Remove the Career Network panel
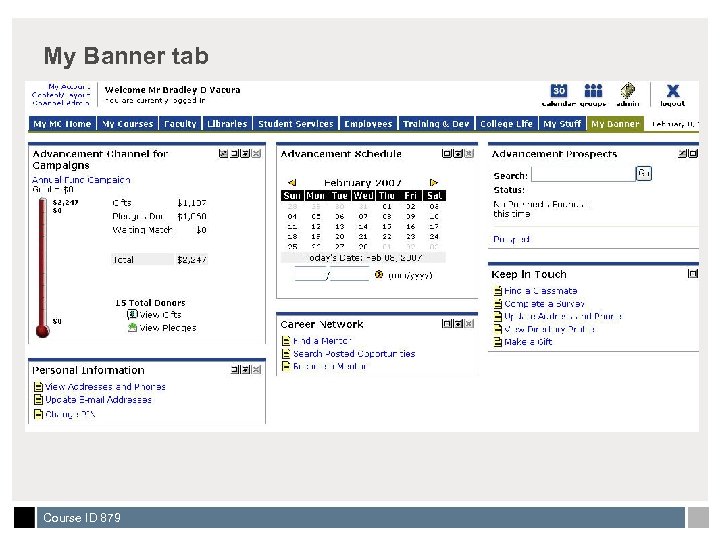Screen dimensions: 720x540 click(x=469, y=324)
